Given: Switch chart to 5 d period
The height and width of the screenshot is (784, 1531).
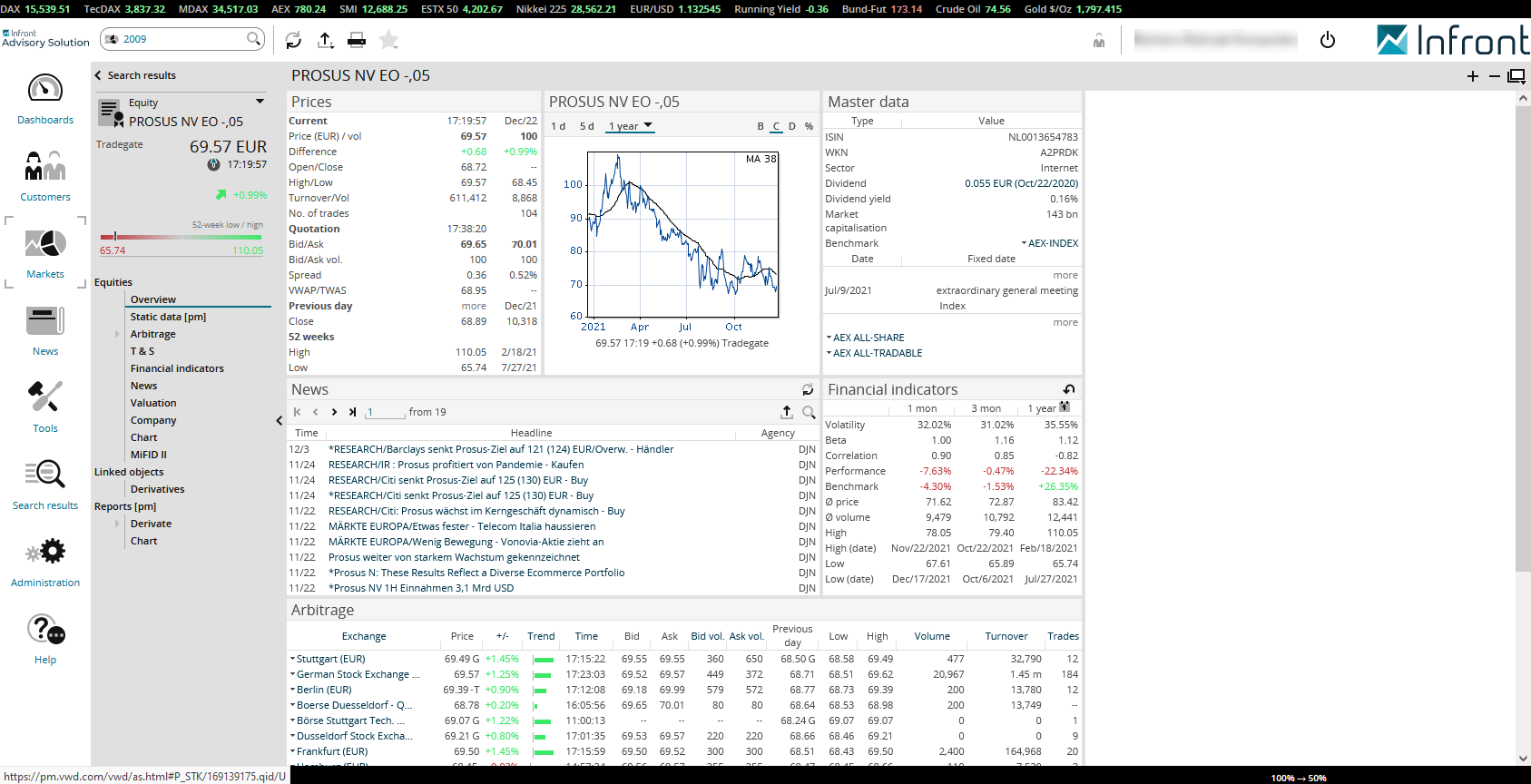Looking at the screenshot, I should click(x=586, y=126).
